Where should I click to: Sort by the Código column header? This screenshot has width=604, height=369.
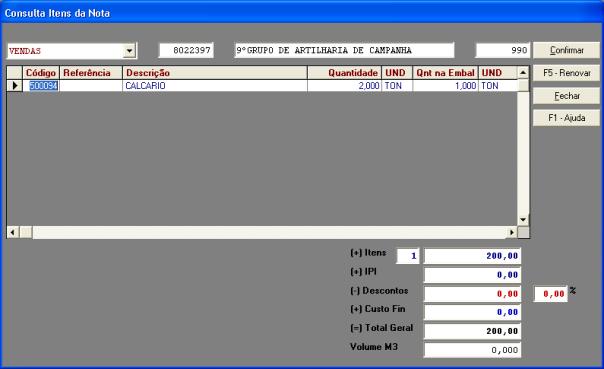41,72
